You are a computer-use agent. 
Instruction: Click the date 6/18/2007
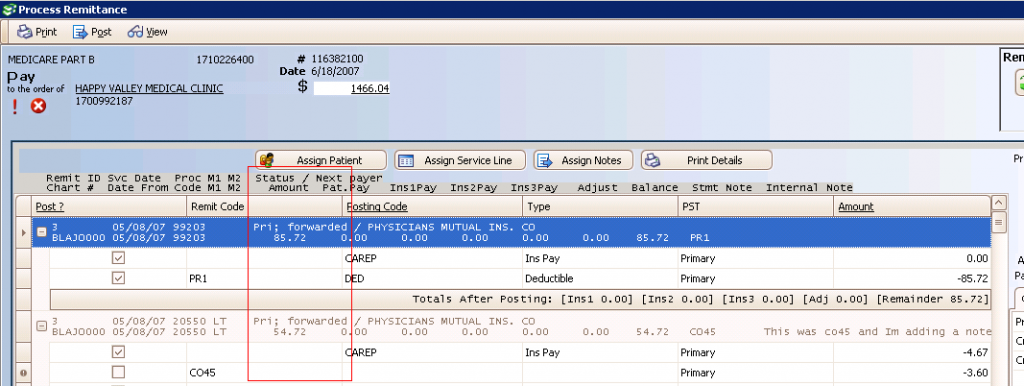(x=335, y=71)
